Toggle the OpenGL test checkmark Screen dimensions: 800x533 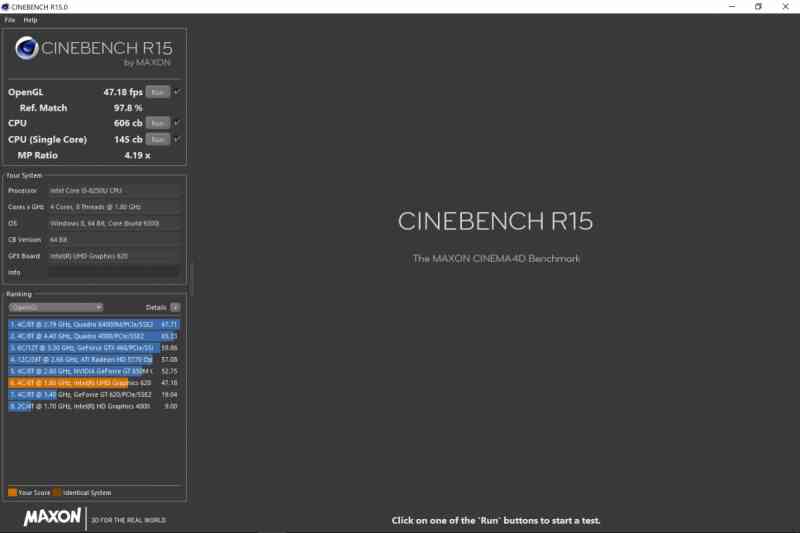pyautogui.click(x=177, y=92)
